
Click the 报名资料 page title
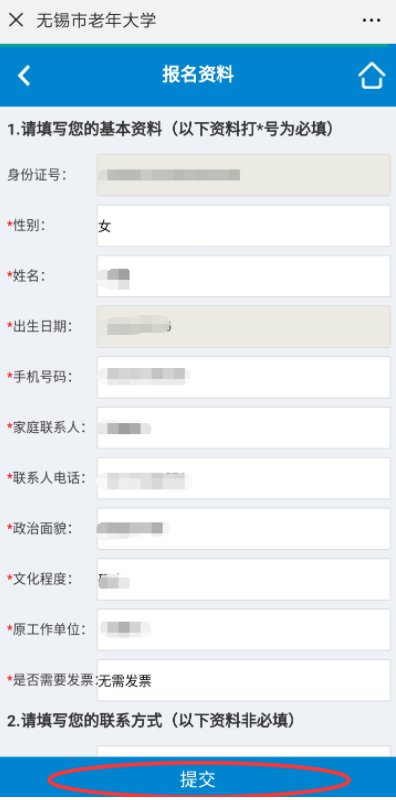198,74
